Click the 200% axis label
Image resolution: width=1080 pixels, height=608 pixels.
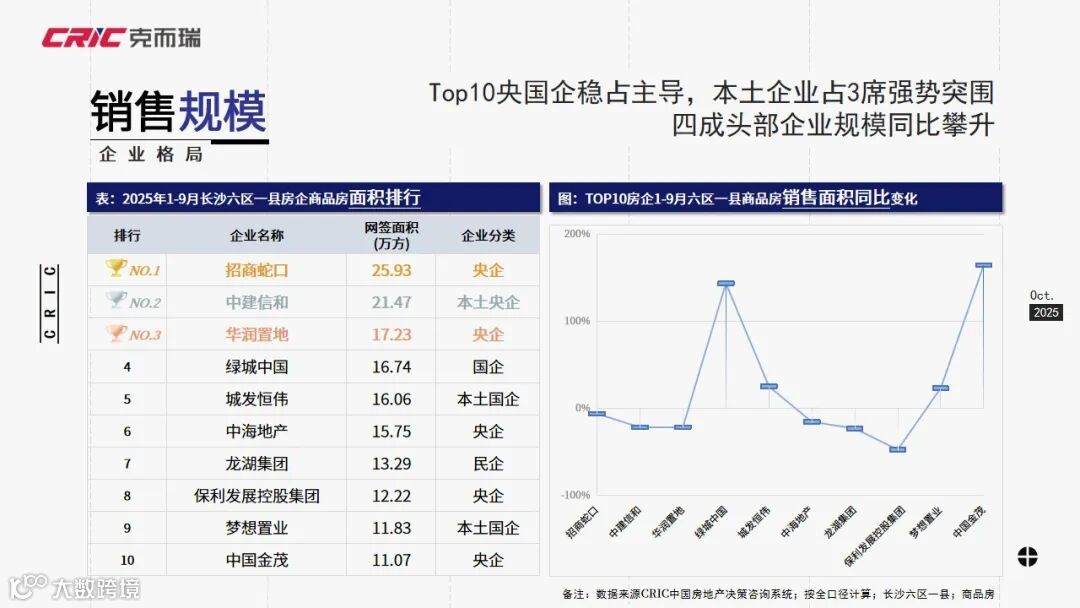coord(577,234)
